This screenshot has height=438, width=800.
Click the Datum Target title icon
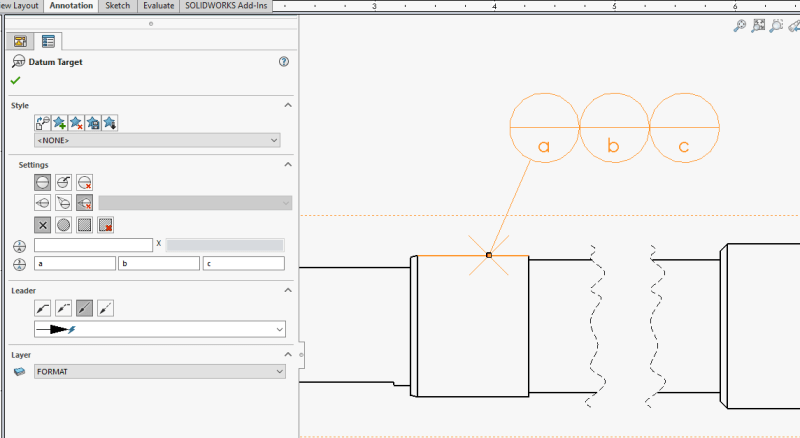click(18, 62)
